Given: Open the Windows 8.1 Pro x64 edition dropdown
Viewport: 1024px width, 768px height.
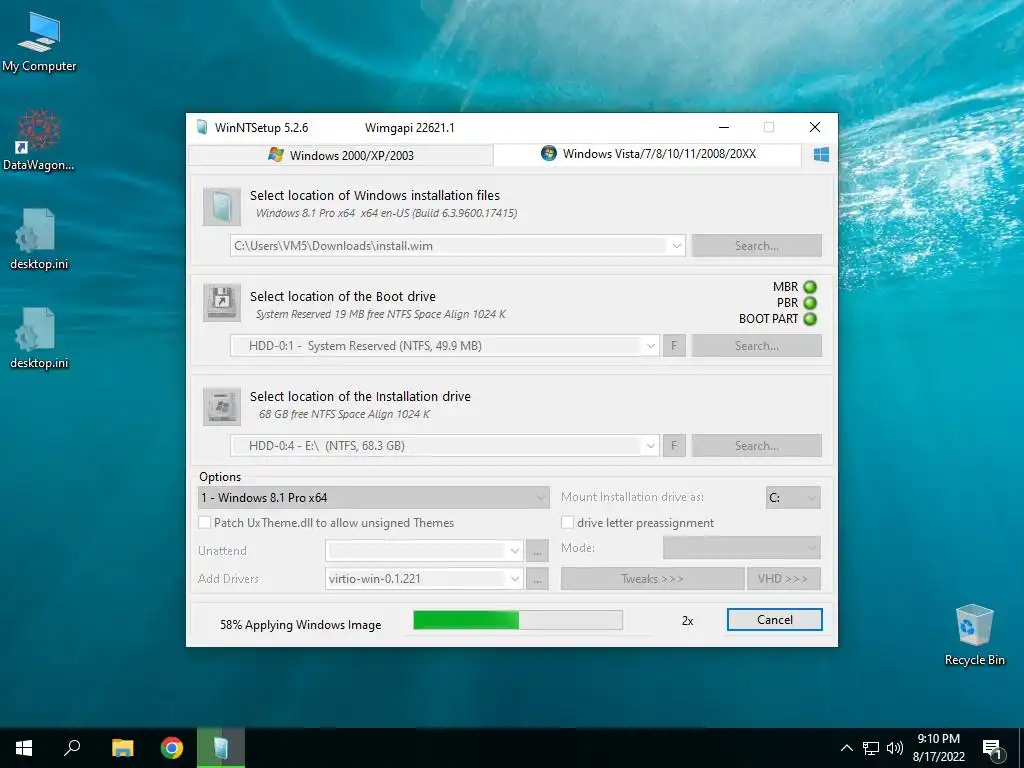Looking at the screenshot, I should [374, 498].
